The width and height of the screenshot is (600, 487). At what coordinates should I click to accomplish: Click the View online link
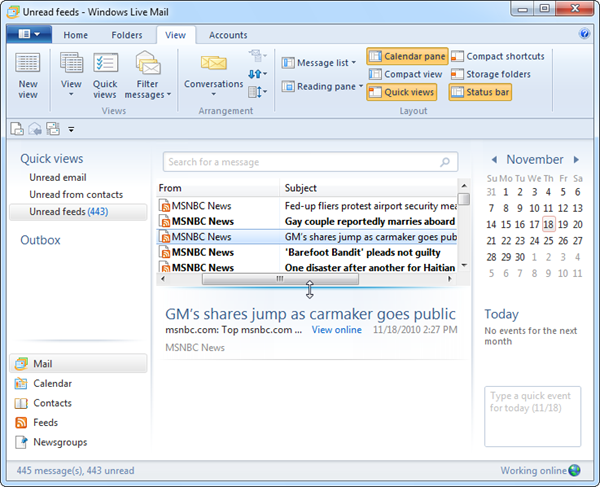(336, 330)
